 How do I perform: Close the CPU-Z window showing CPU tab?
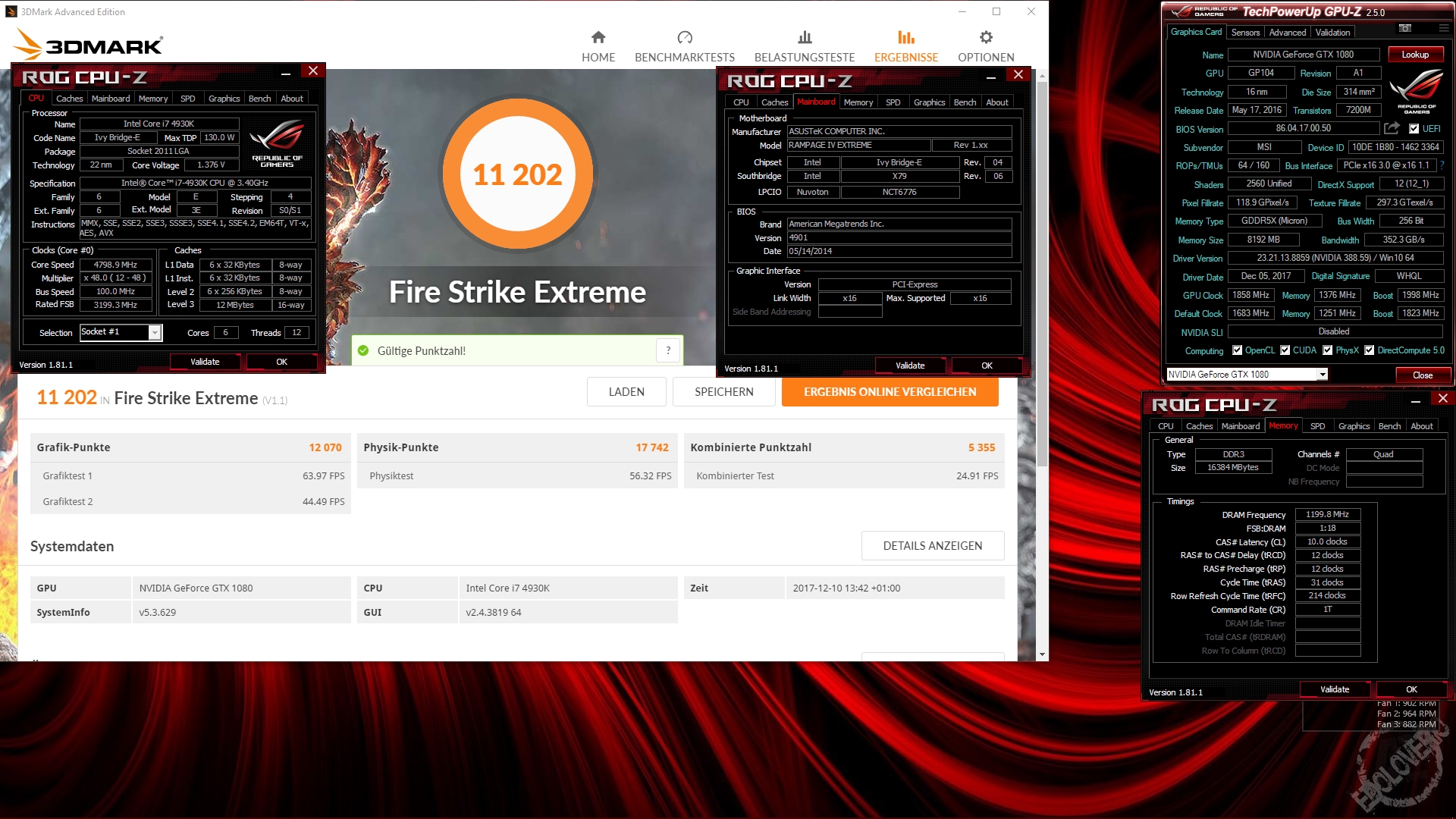(x=312, y=71)
